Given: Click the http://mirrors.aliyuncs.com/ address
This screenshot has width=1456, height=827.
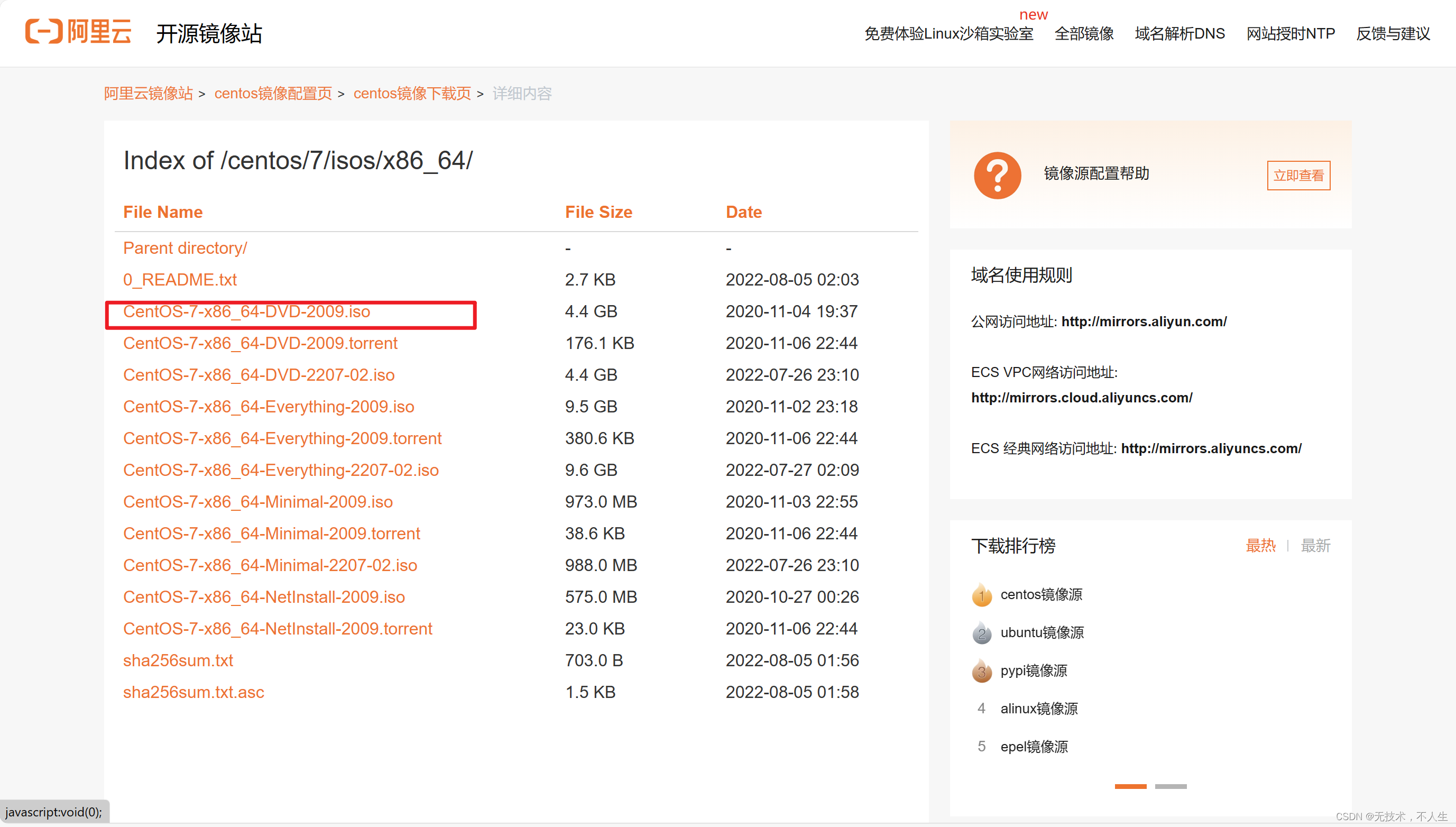Looking at the screenshot, I should [1211, 449].
